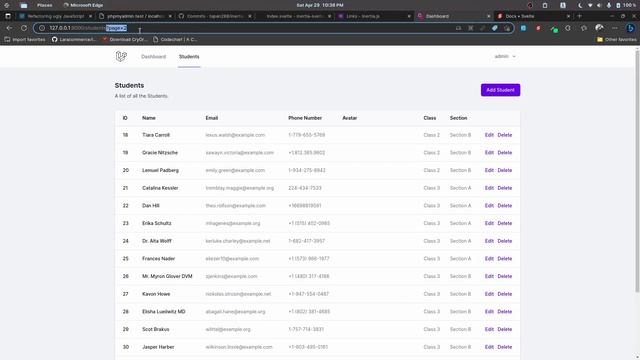Screen dimensions: 640x360
Task: Edit student Tiara Carroll
Action: (x=489, y=135)
